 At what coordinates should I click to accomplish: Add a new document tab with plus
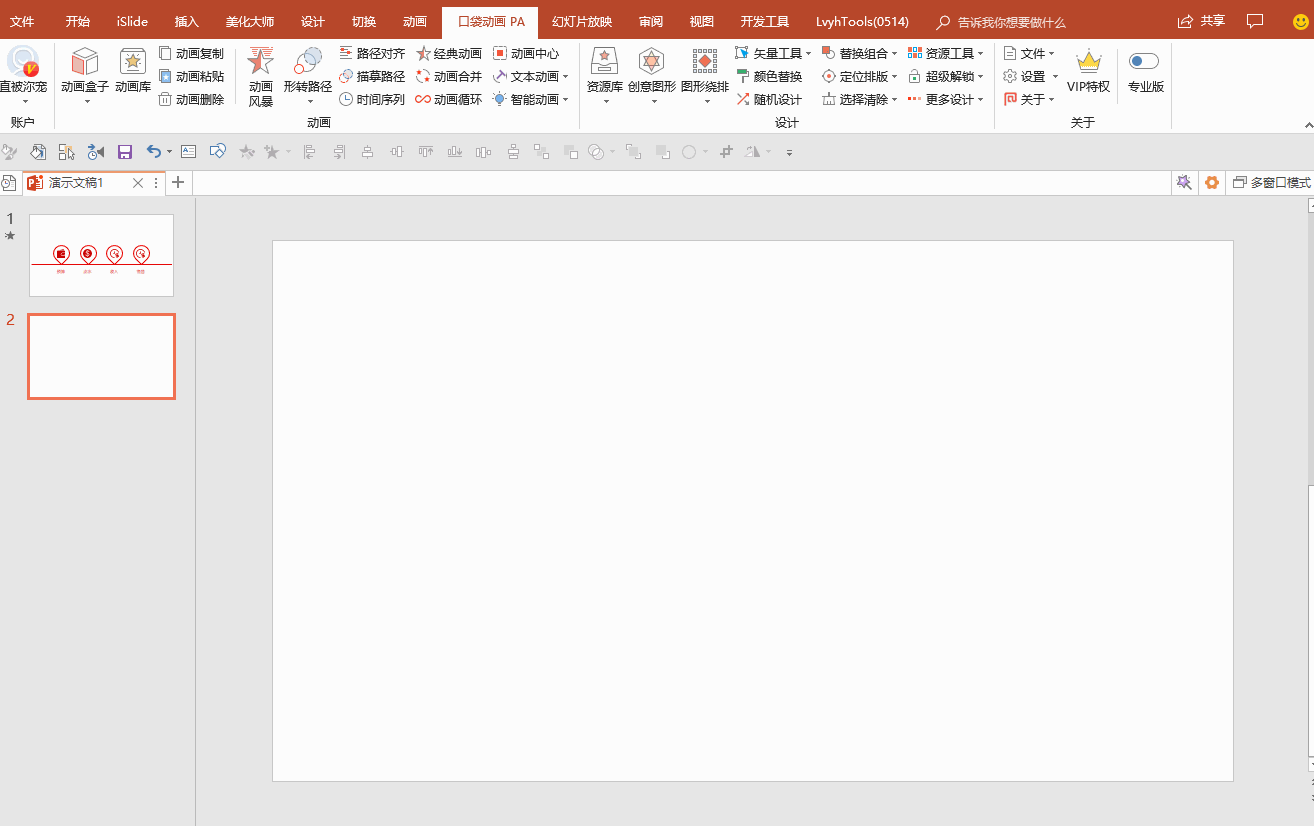(x=178, y=183)
